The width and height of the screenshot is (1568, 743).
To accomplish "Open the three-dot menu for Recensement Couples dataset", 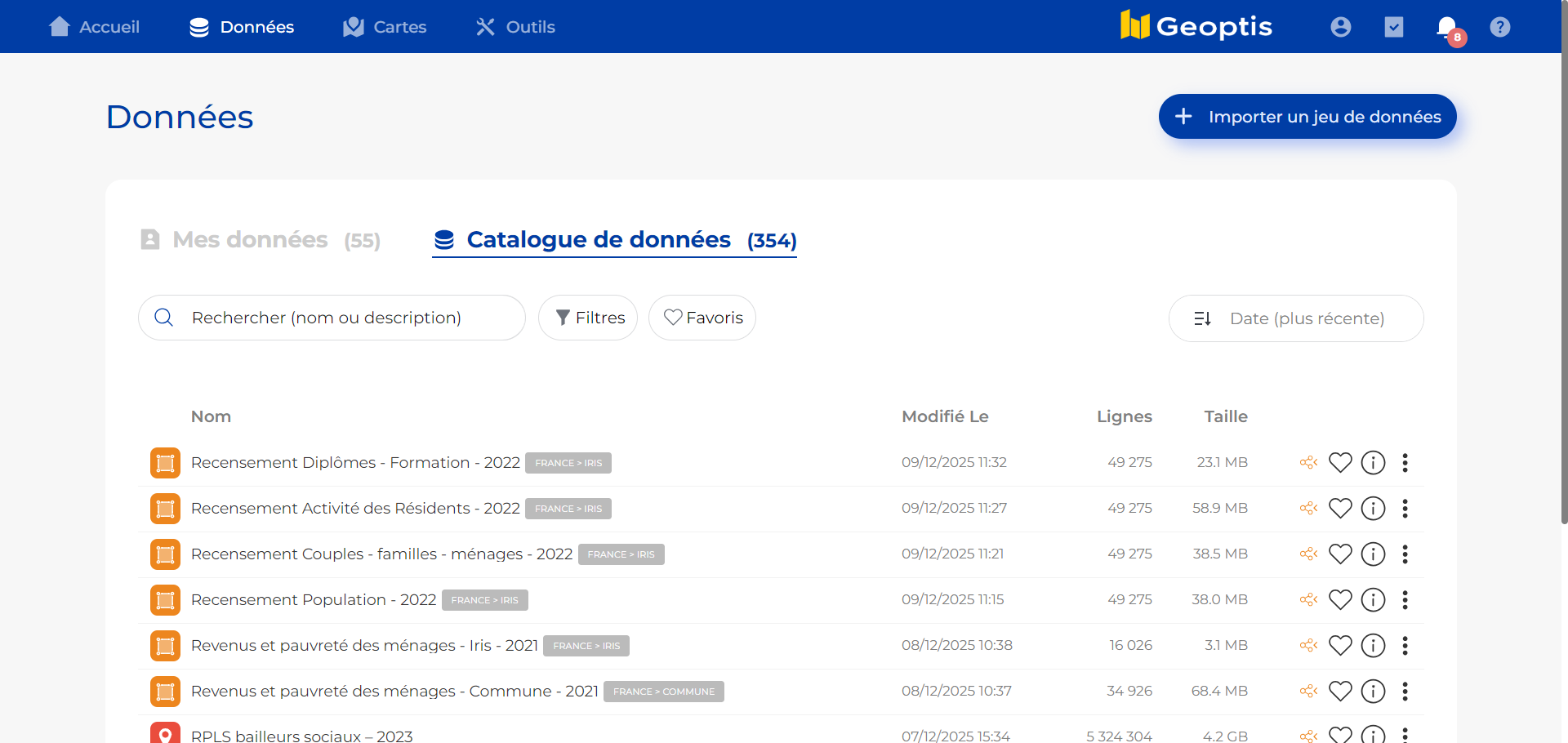I will [x=1405, y=554].
